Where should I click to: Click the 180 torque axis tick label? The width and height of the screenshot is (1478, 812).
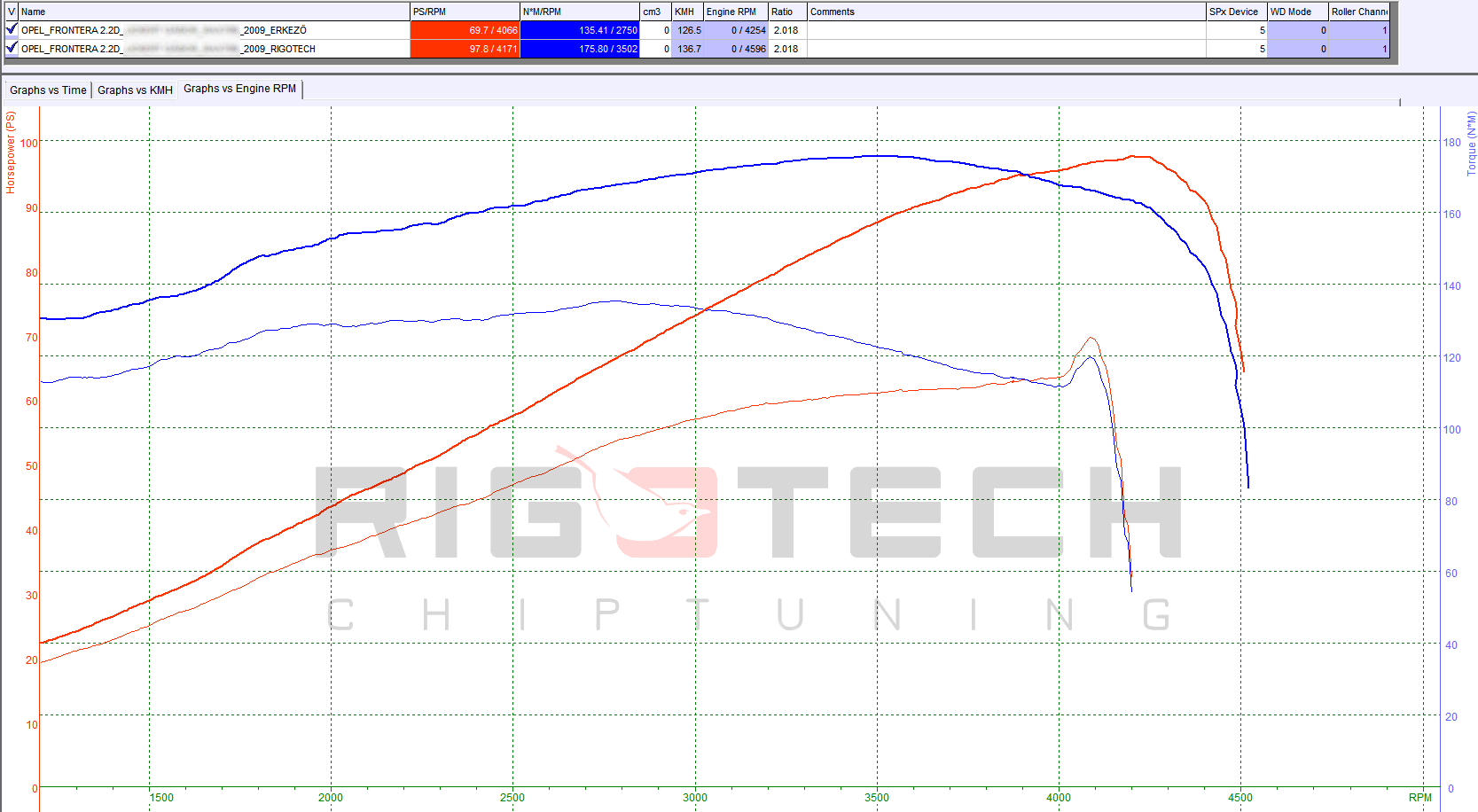(x=1451, y=142)
